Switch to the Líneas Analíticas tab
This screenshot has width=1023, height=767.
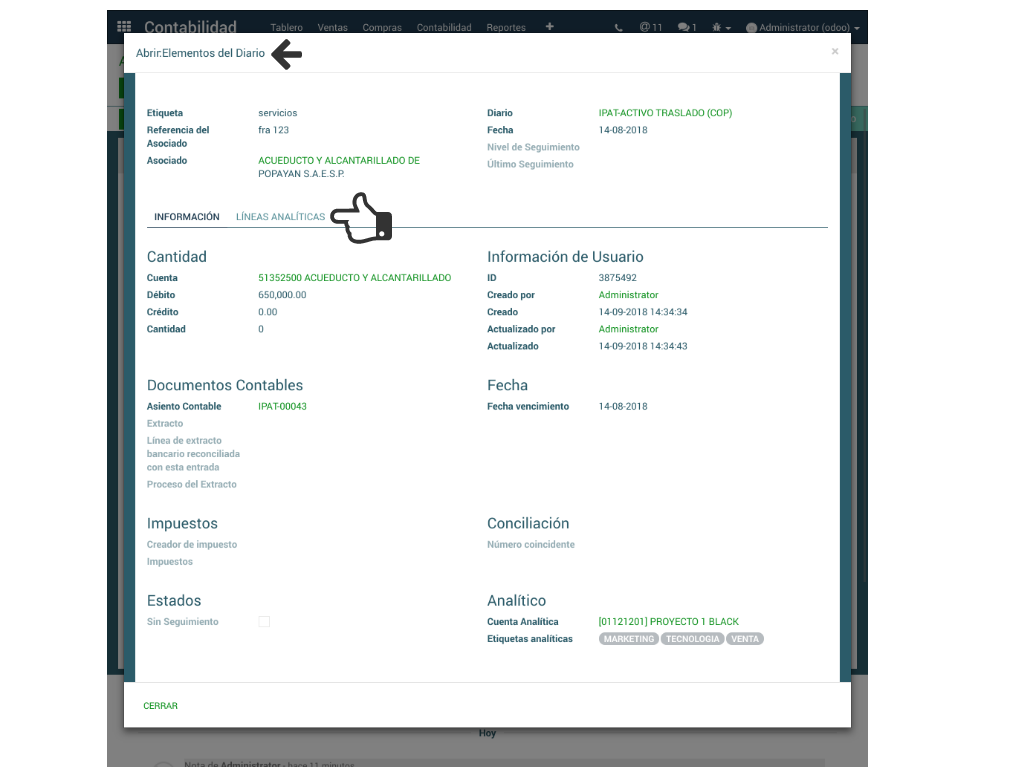tap(280, 217)
